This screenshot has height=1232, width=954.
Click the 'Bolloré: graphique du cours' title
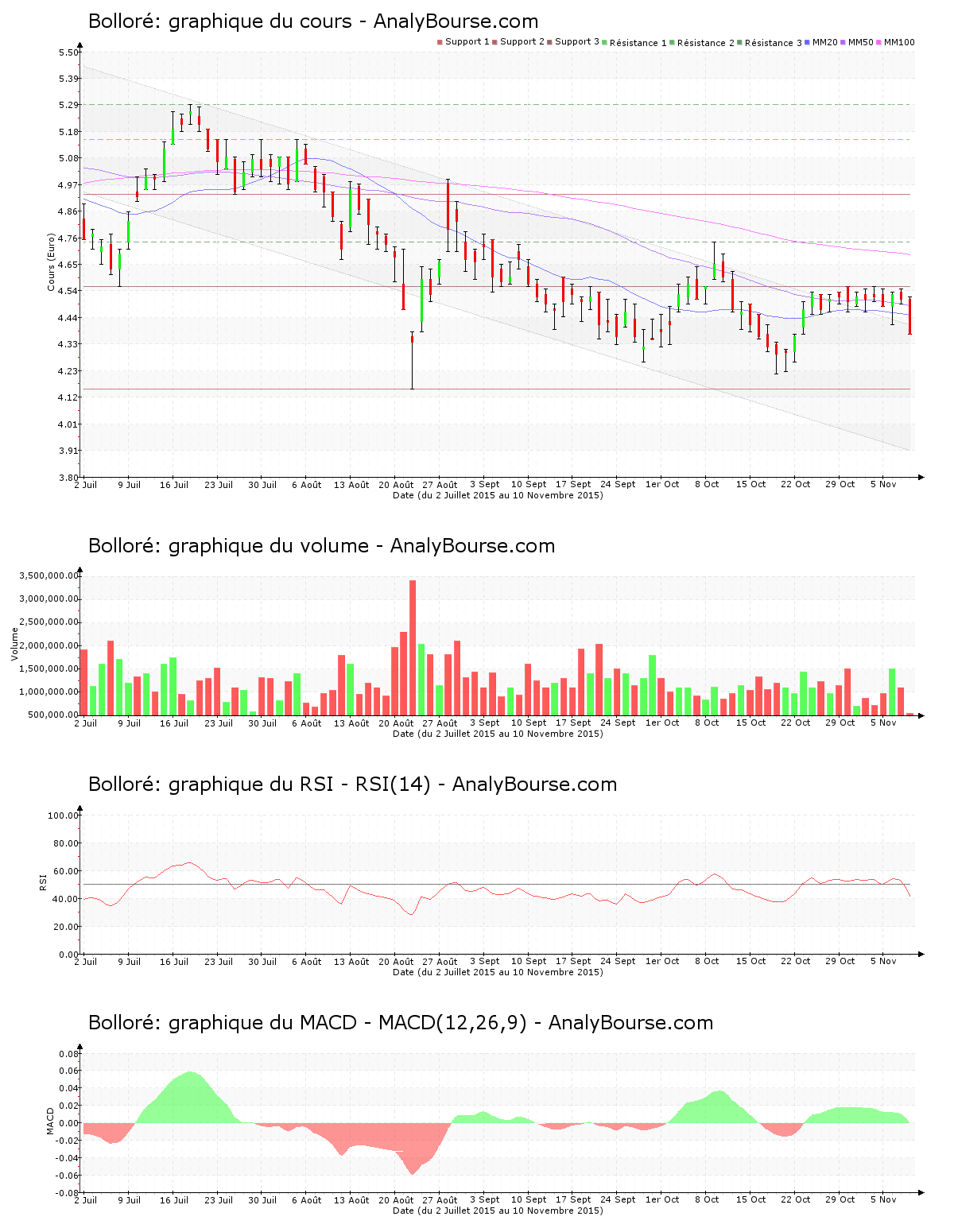click(220, 21)
